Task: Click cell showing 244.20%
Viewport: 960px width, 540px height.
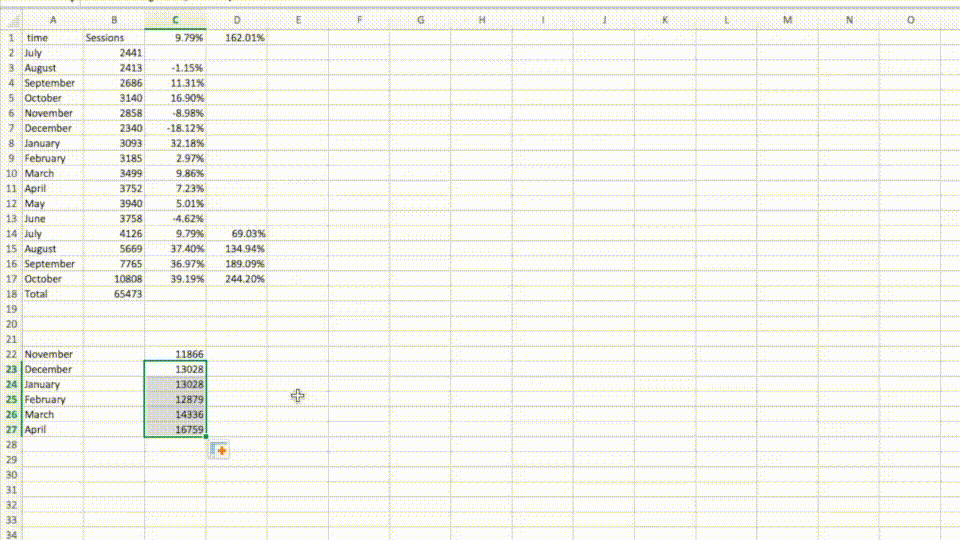Action: pyautogui.click(x=236, y=279)
